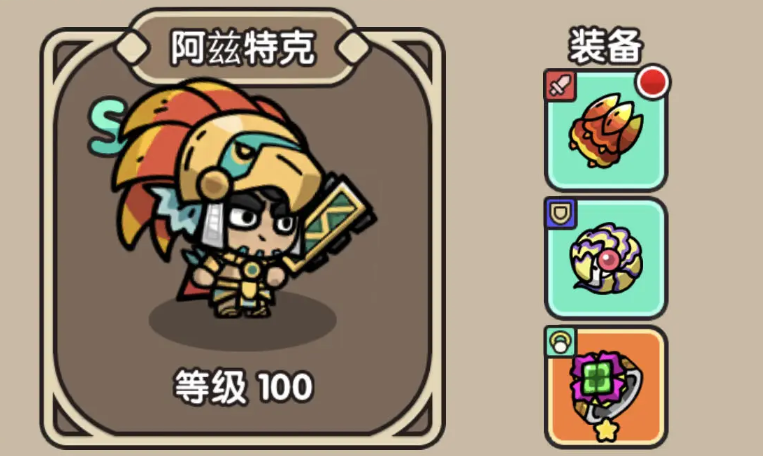Click the right diamond ornament on name banner
Image resolution: width=763 pixels, height=456 pixels.
353,48
